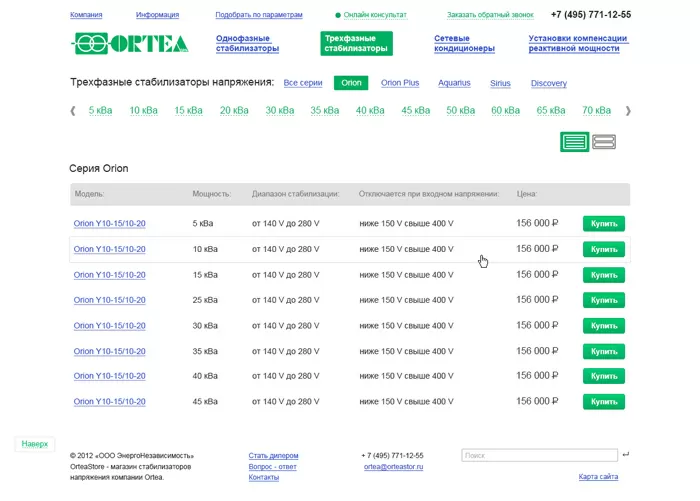Select the Aquarius series tab
The image size is (700, 501).
click(454, 83)
